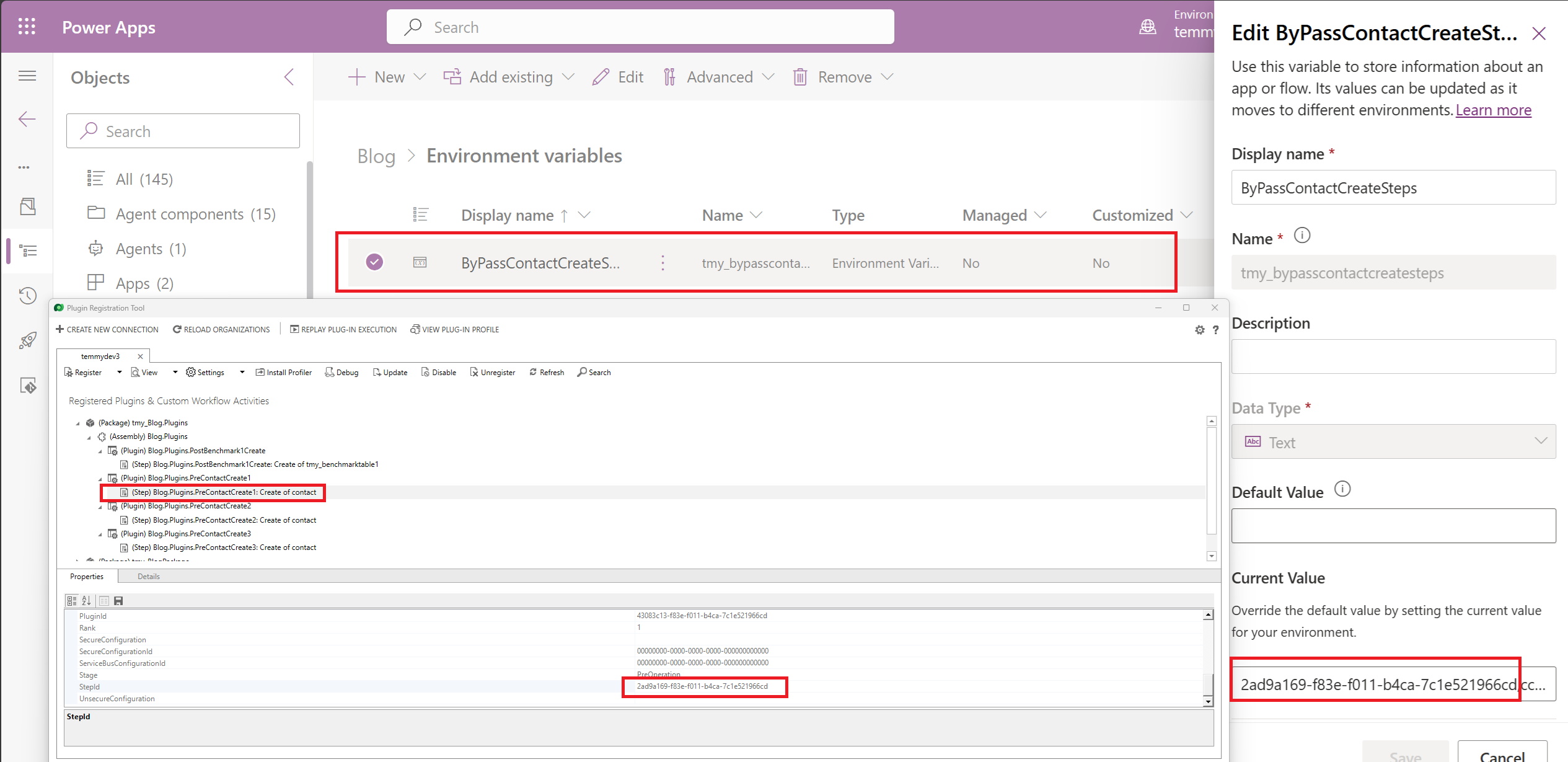Click the left rail ellipsis More icon
Image resolution: width=1568 pixels, height=762 pixels.
(24, 167)
